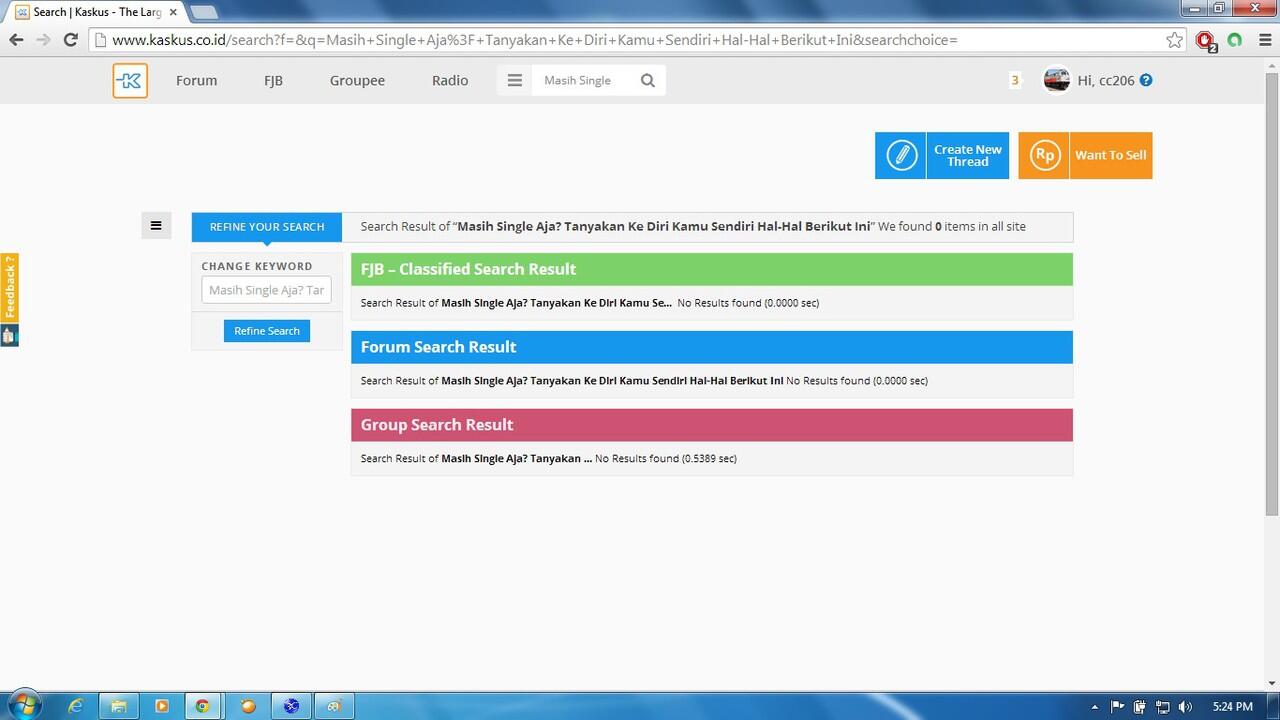Viewport: 1280px width, 720px height.
Task: Click the Forum Search Result header
Action: 712,347
